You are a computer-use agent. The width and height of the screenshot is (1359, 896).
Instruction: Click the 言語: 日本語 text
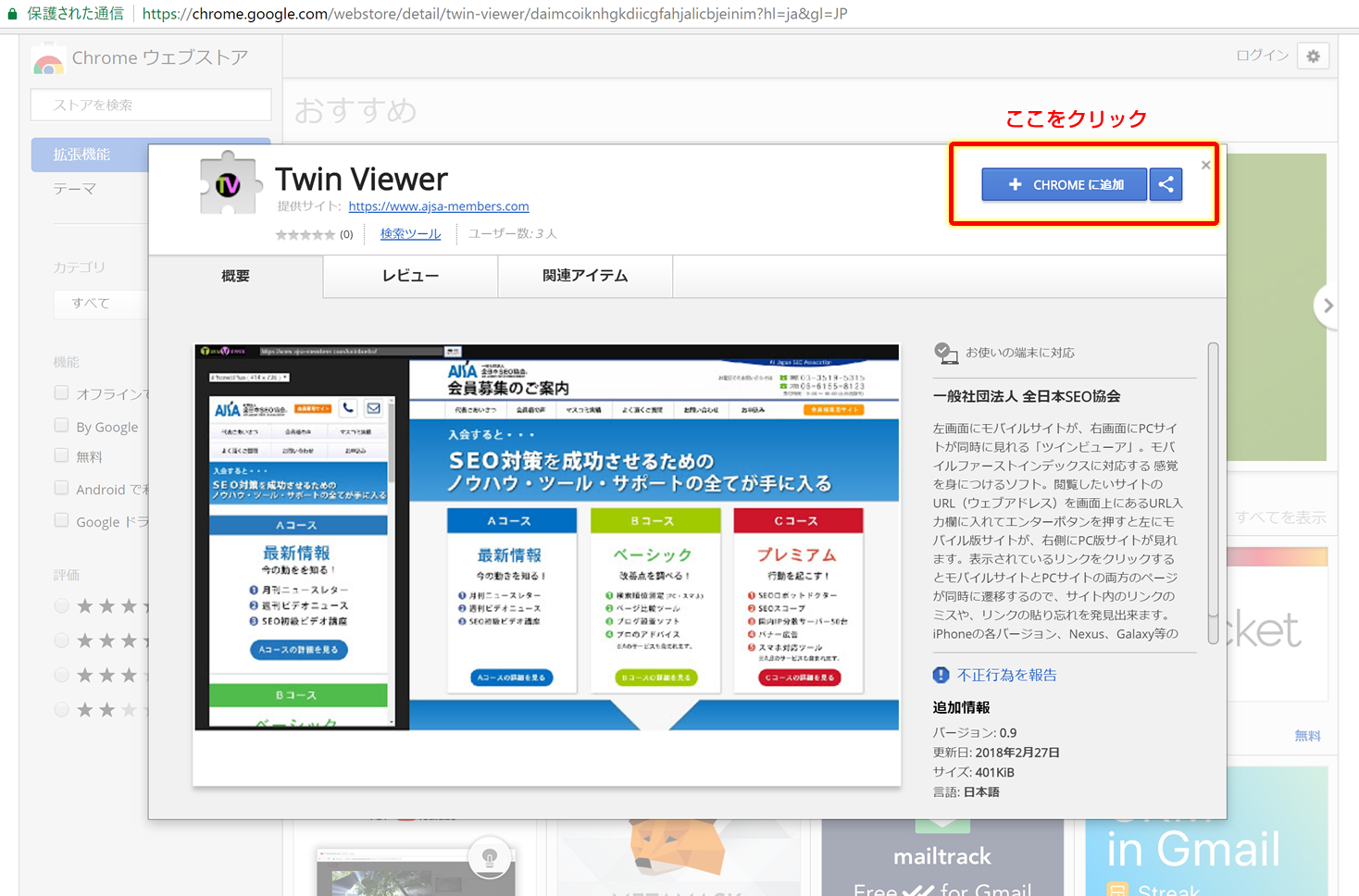[966, 791]
